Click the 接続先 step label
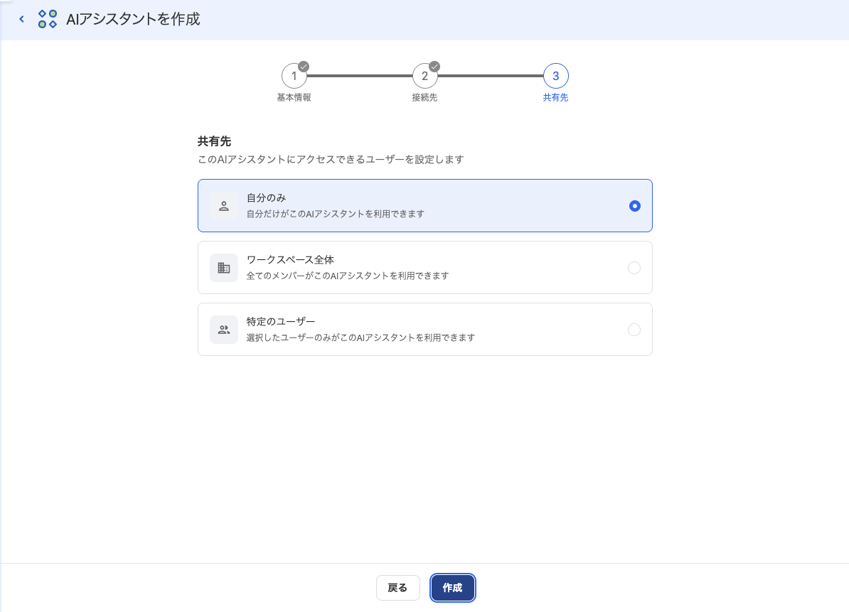 (425, 97)
